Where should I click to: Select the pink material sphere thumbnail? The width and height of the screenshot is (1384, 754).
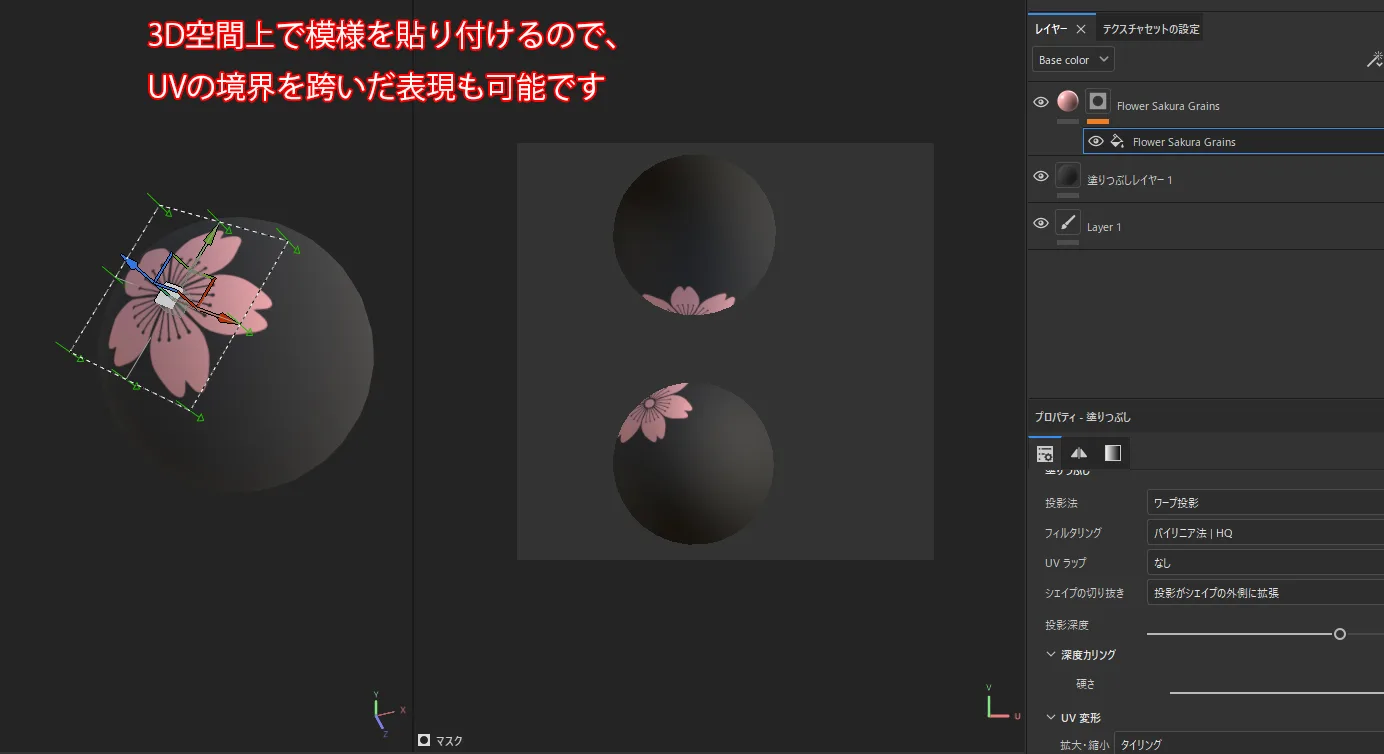(1068, 101)
